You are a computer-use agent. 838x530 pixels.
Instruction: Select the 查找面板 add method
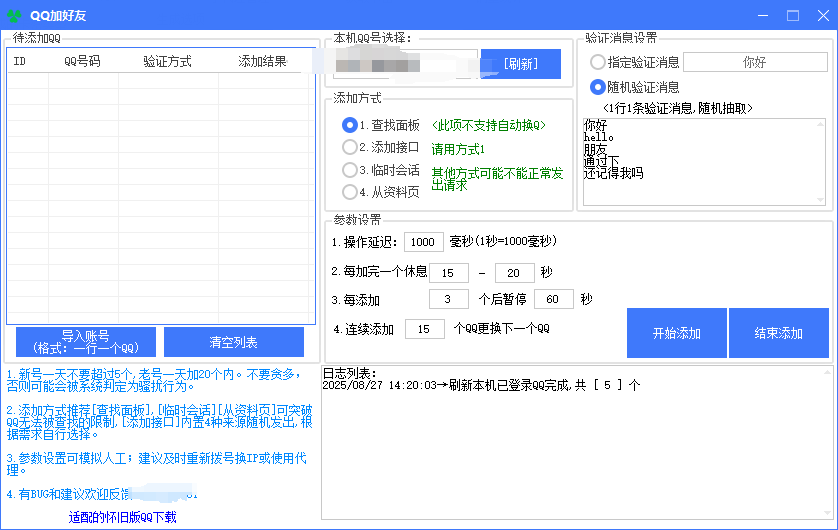pos(349,125)
